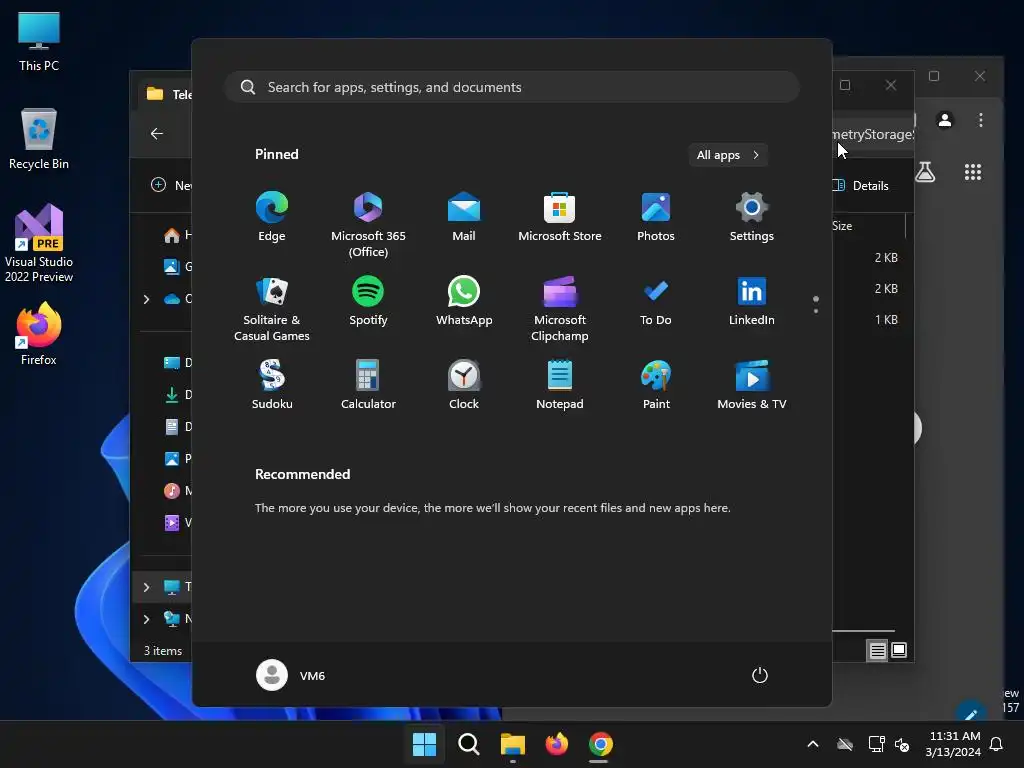Image resolution: width=1024 pixels, height=768 pixels.
Task: Open the Paint app
Action: click(656, 385)
